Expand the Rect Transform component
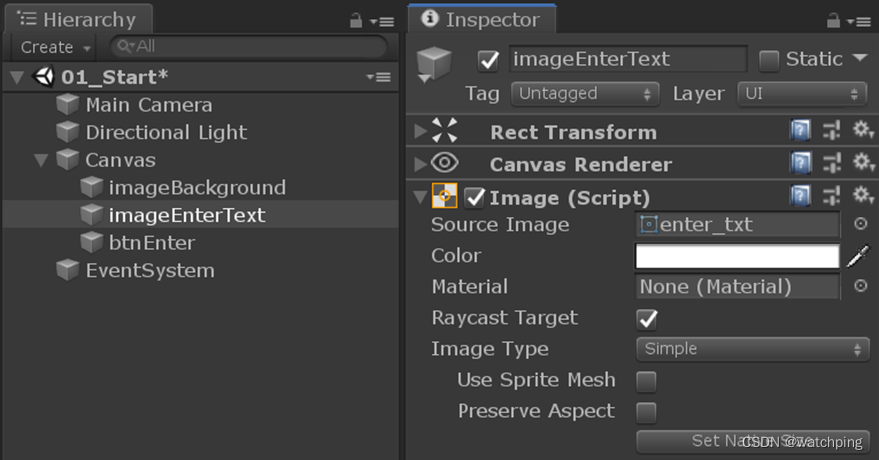This screenshot has height=460, width=879. click(420, 131)
